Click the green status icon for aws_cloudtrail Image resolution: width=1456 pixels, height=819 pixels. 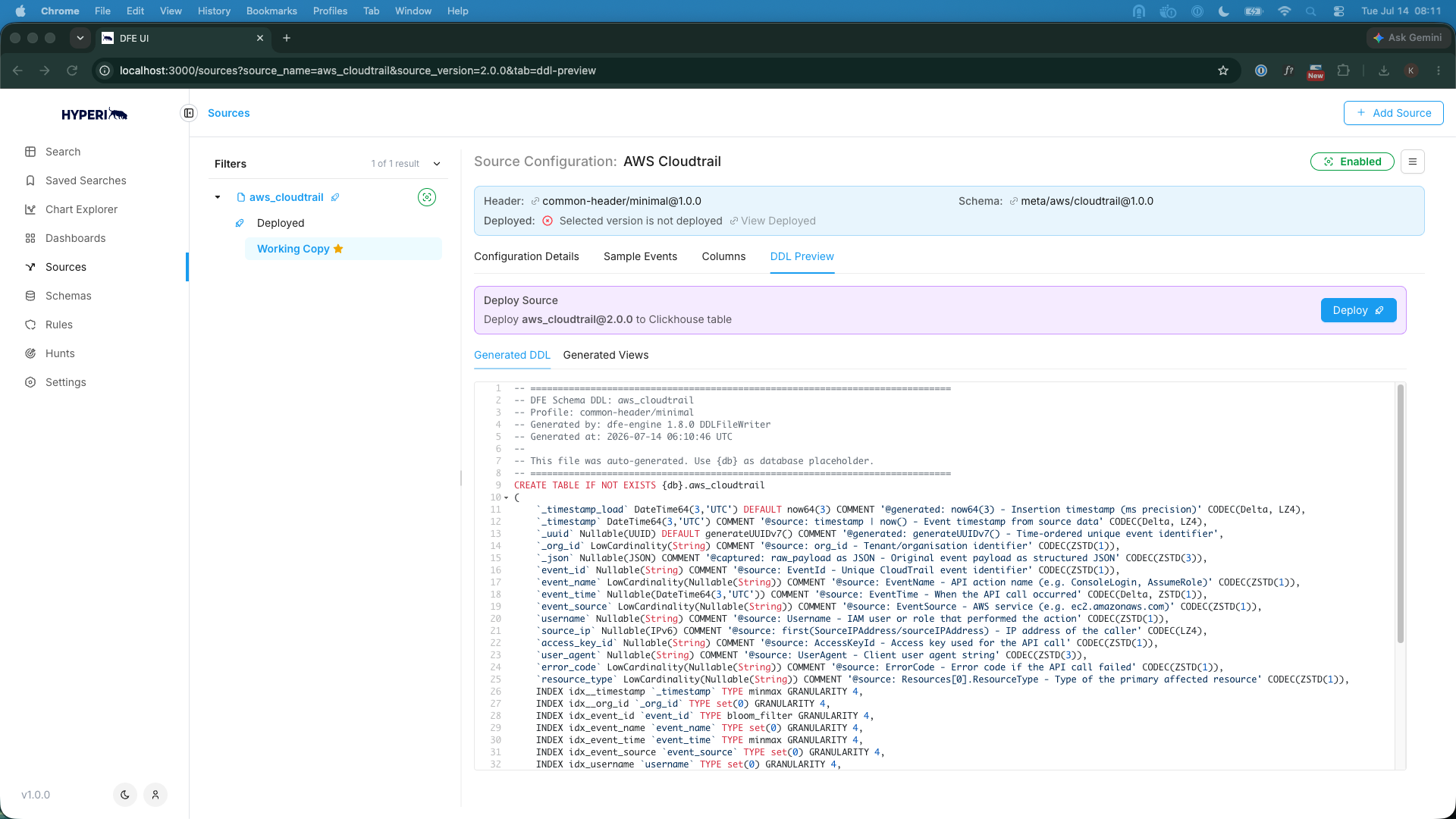[x=427, y=197]
